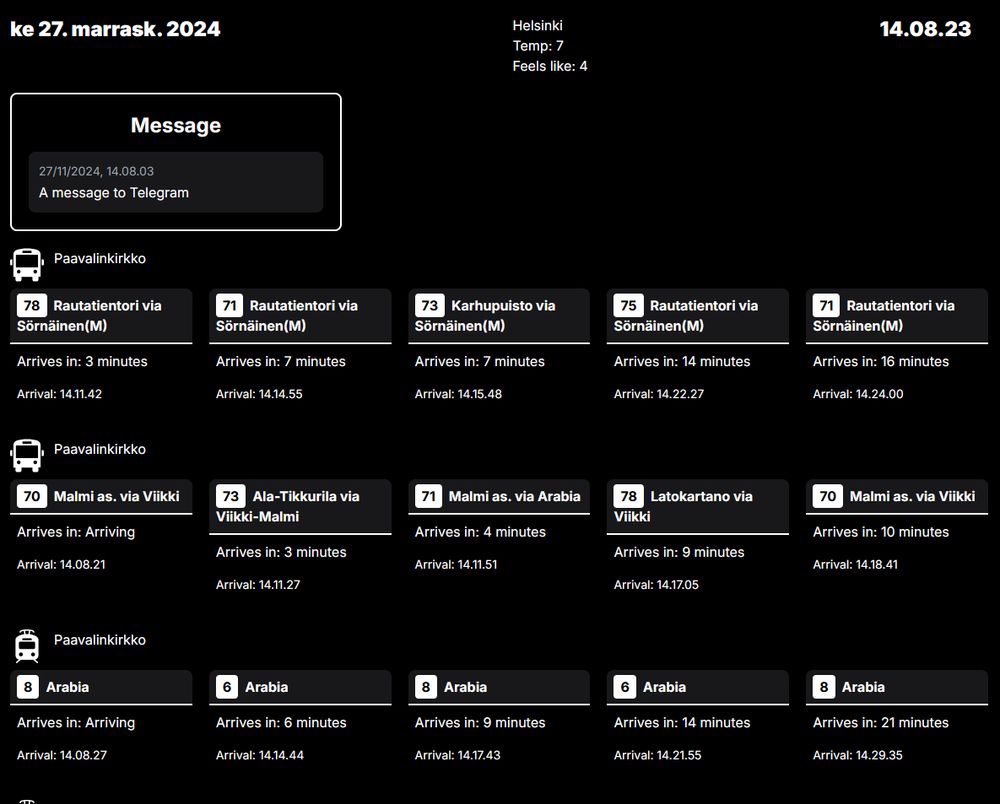Click the Temp: 7 reading
This screenshot has height=804, width=1000.
pyautogui.click(x=538, y=46)
